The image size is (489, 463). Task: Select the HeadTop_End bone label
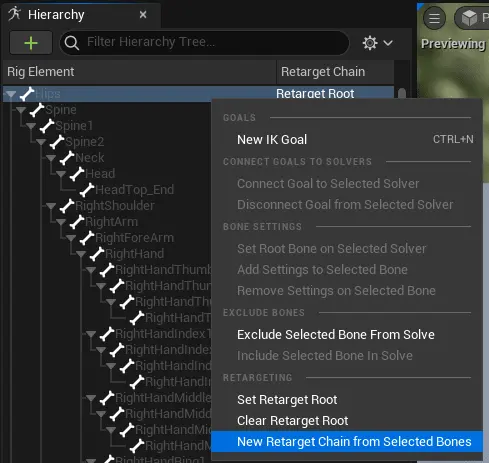coord(135,190)
